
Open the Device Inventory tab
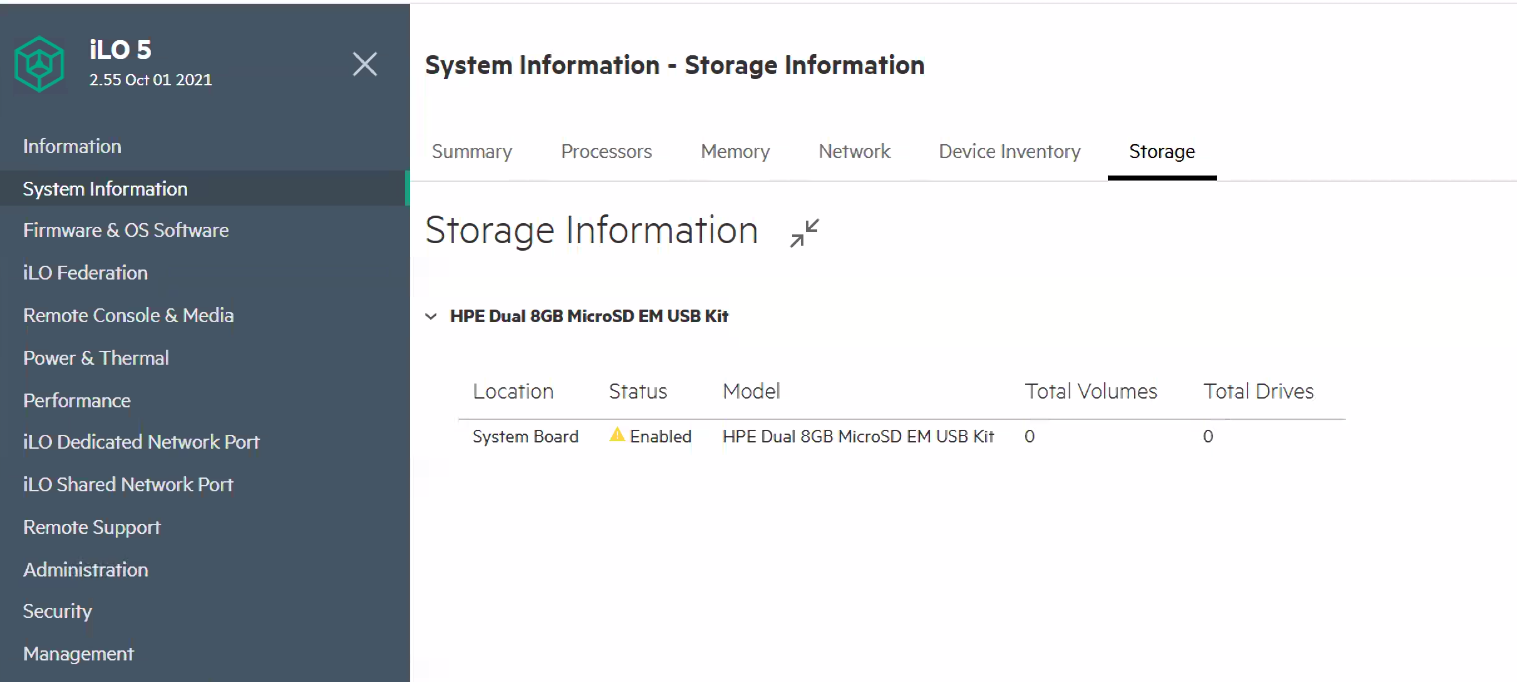[1009, 152]
